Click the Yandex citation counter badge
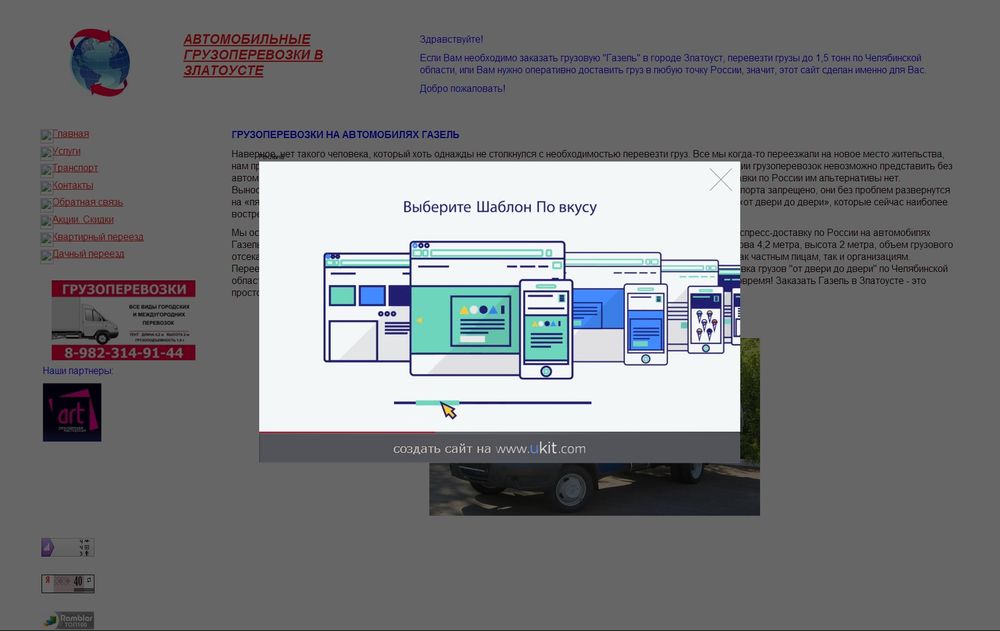 (68, 583)
